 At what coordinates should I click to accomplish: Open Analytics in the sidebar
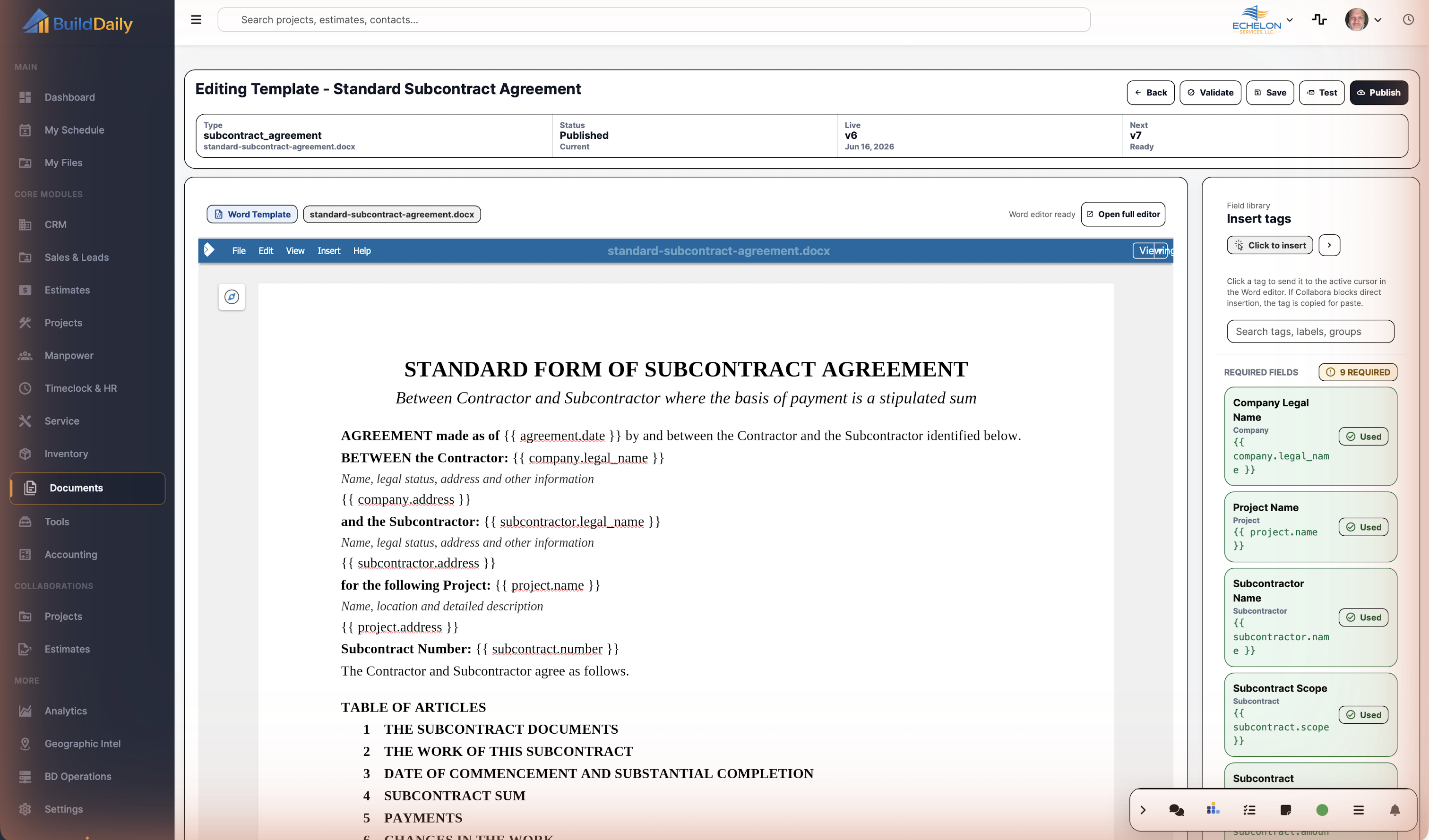pos(87,711)
